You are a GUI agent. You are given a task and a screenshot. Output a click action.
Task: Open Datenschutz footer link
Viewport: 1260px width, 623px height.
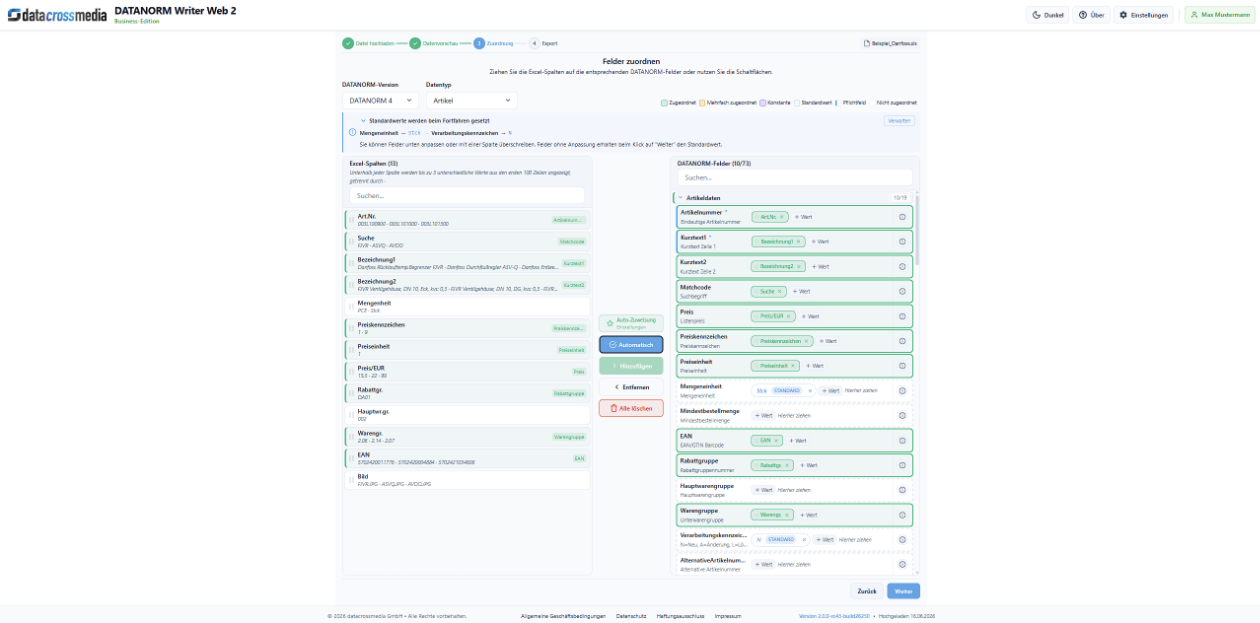pyautogui.click(x=631, y=616)
